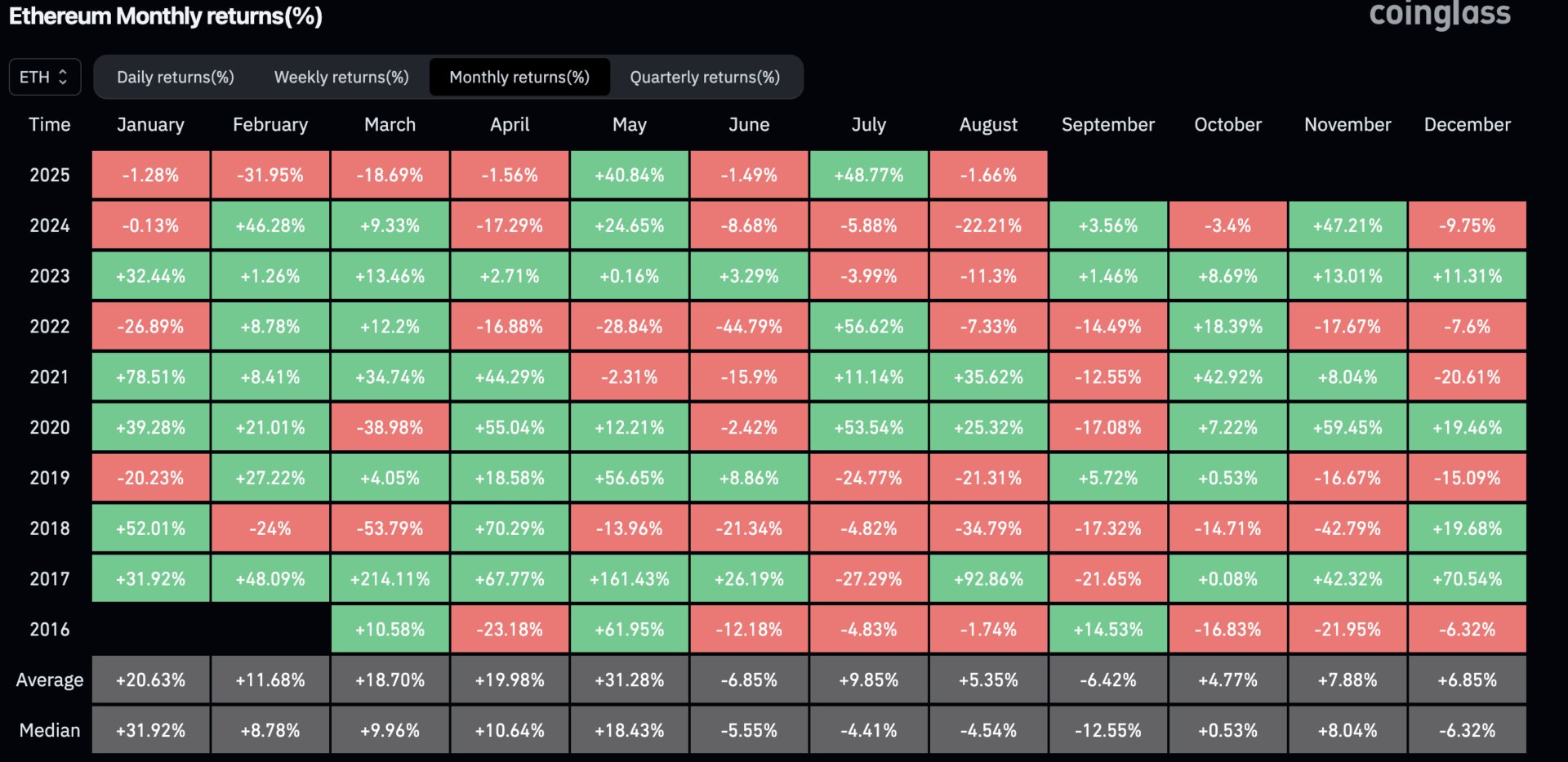This screenshot has width=1568, height=762.
Task: Open the Quarterly returns(%) tab
Action: (x=705, y=77)
